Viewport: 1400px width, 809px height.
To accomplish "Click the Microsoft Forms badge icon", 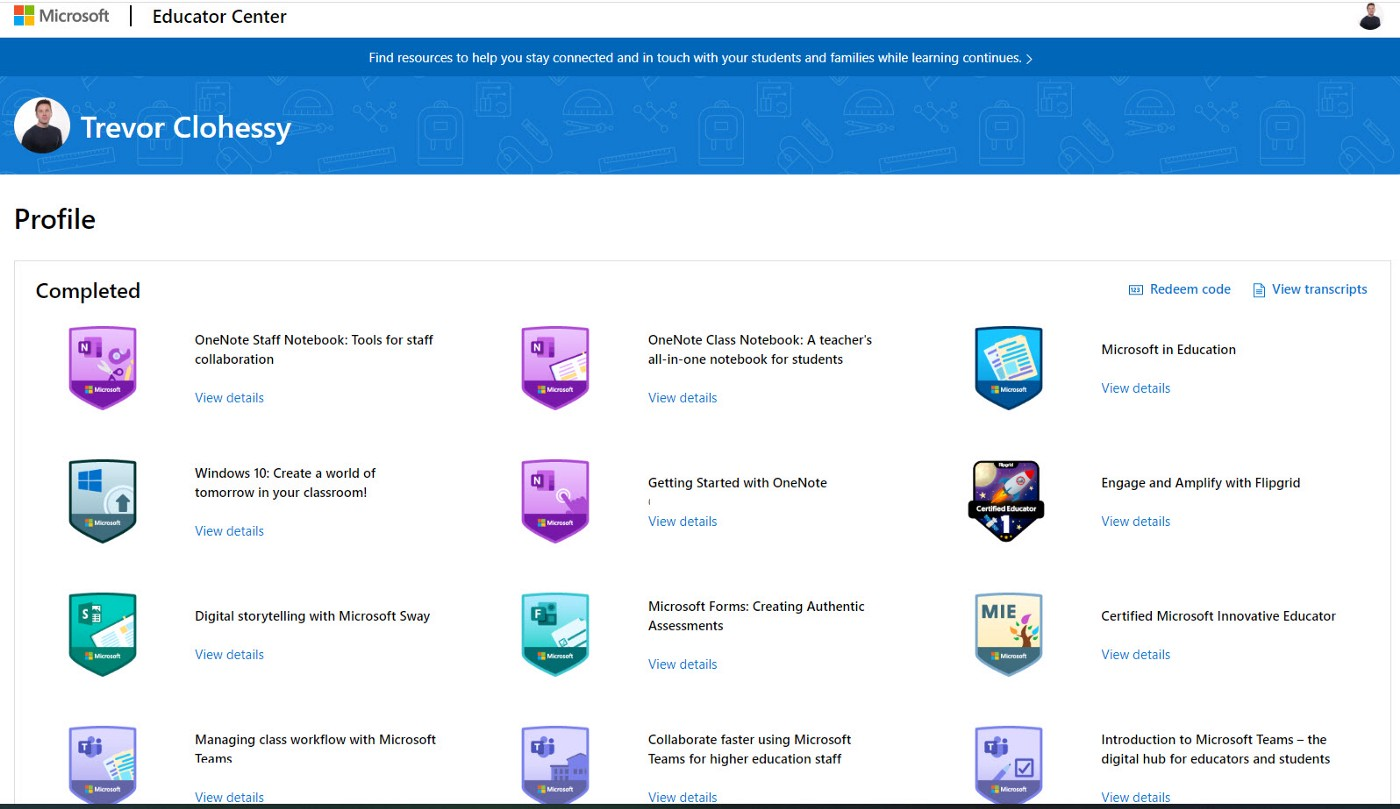I will point(555,634).
